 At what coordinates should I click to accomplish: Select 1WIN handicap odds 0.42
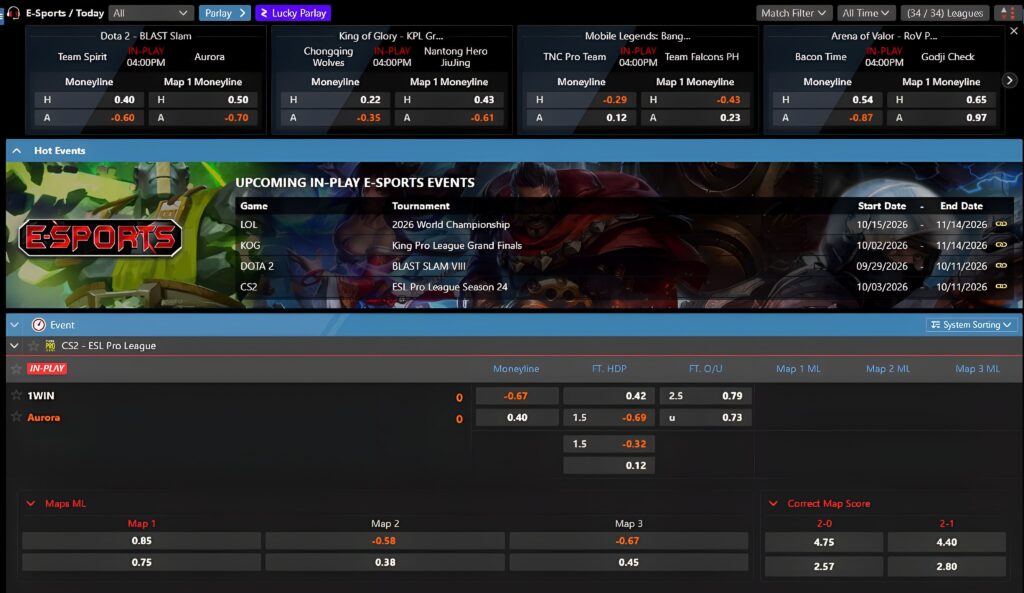coord(609,396)
